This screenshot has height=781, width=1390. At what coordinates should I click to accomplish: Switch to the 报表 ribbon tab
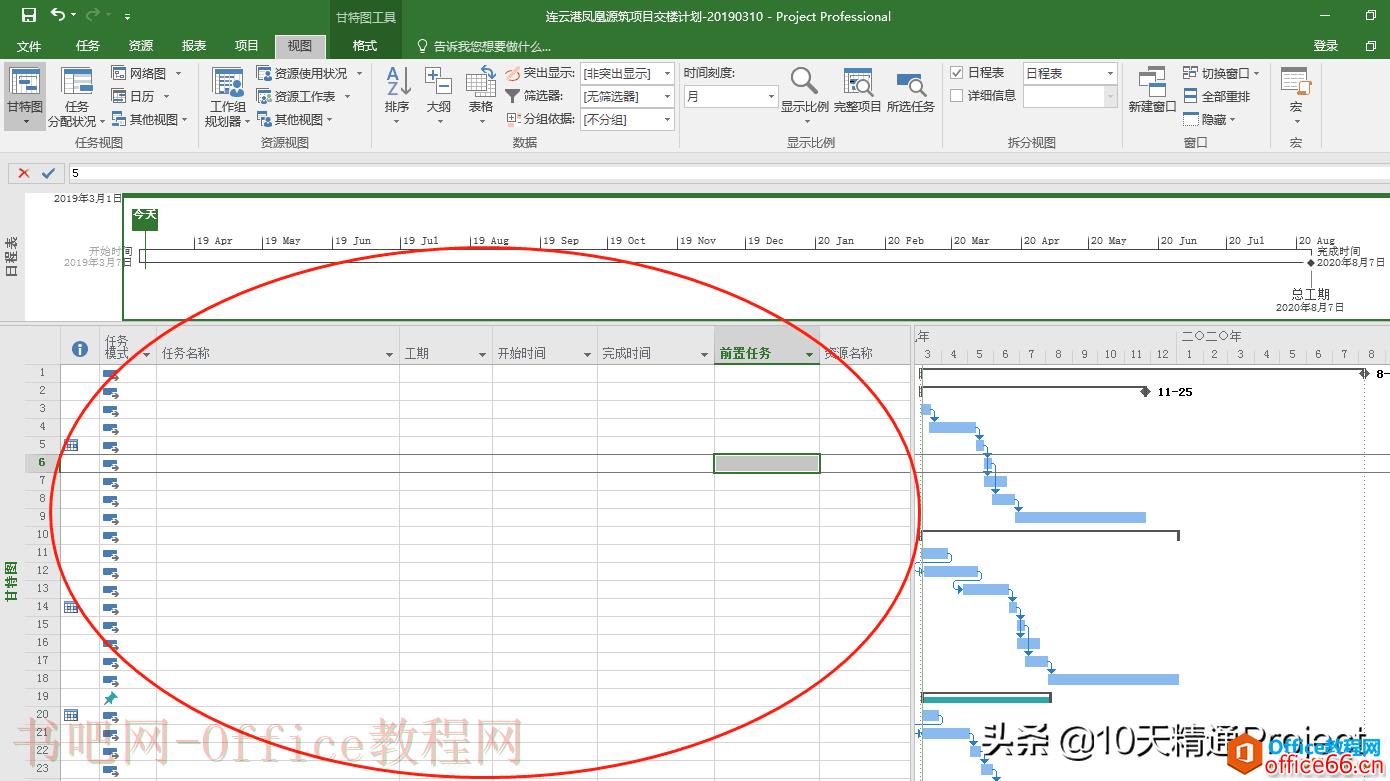[x=194, y=46]
